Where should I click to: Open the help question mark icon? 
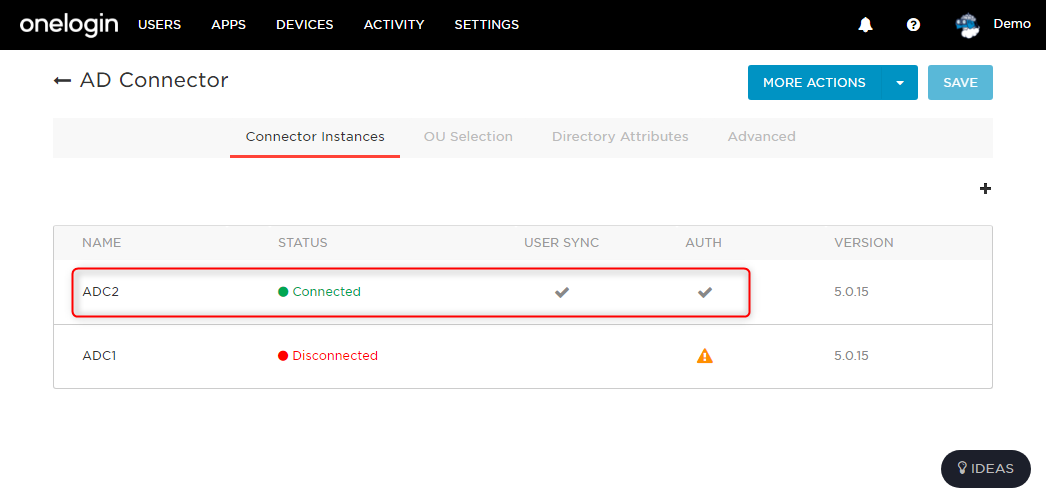(914, 25)
